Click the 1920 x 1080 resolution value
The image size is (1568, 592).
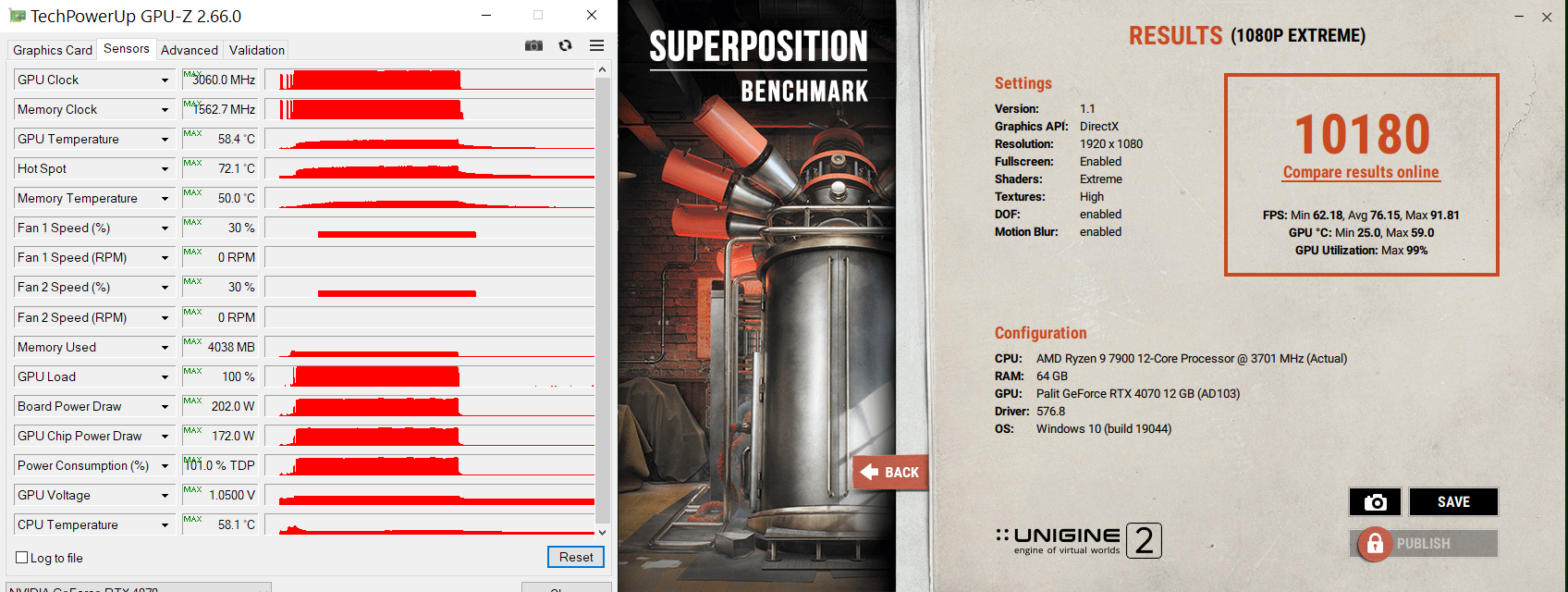coord(1111,144)
